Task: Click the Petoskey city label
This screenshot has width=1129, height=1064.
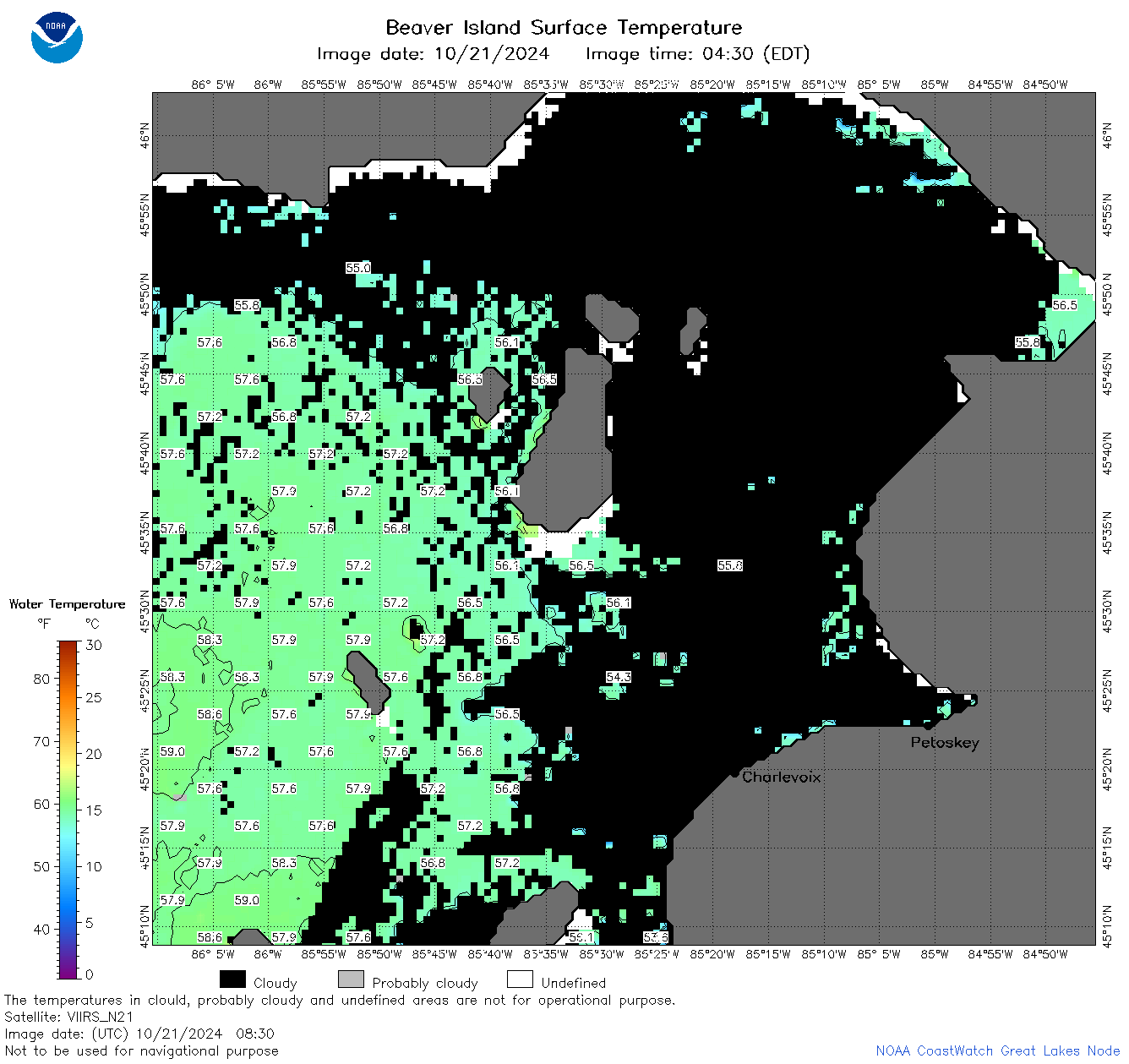Action: pos(945,743)
